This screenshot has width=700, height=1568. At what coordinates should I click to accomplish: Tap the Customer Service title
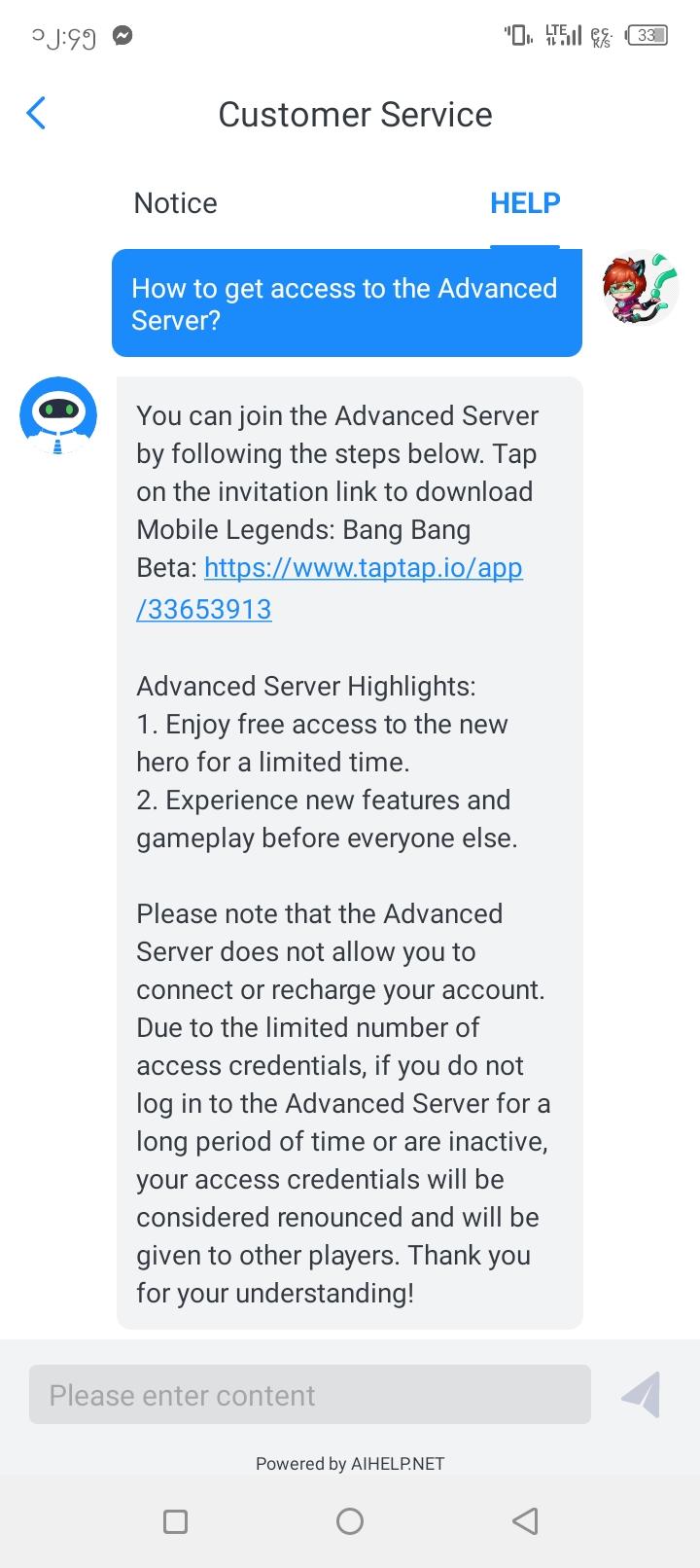[355, 115]
